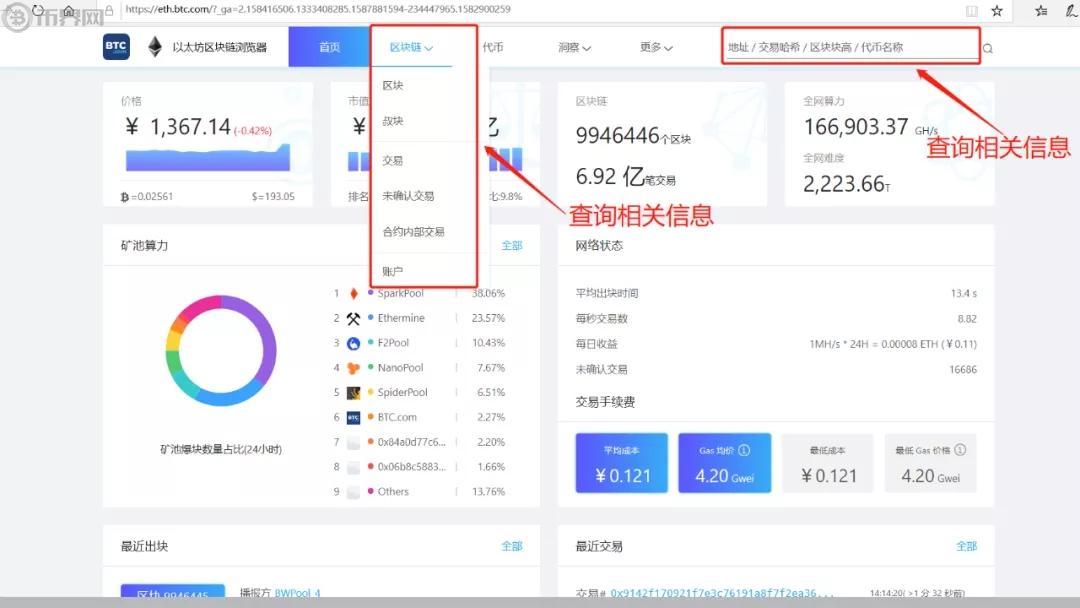This screenshot has width=1080, height=608.
Task: Click 全部 link in 最近交易 panel
Action: tap(966, 546)
